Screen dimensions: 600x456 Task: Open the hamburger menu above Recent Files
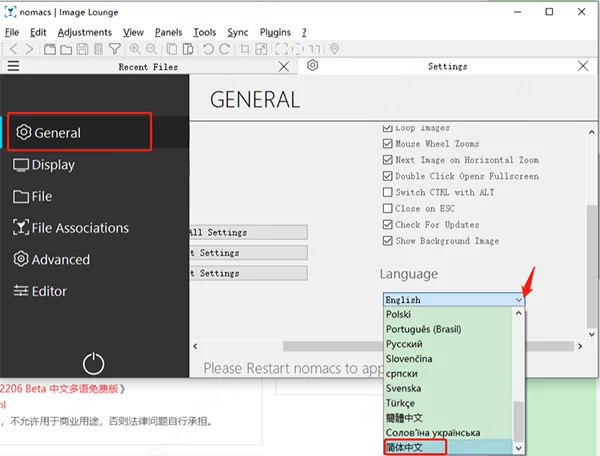click(13, 66)
